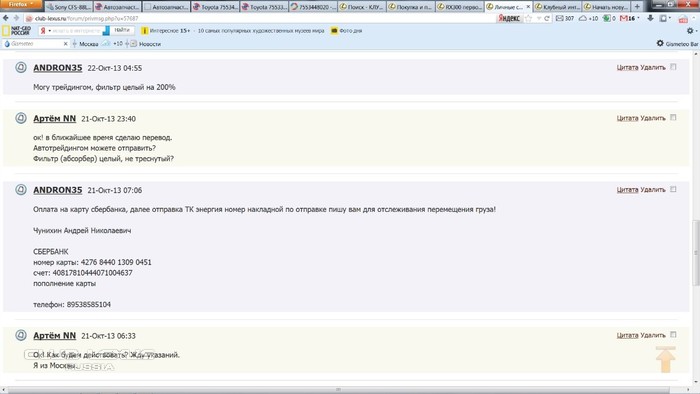The height and width of the screenshot is (394, 700).
Task: Expand the Yandex search engine dropdown arrow
Action: click(50, 31)
